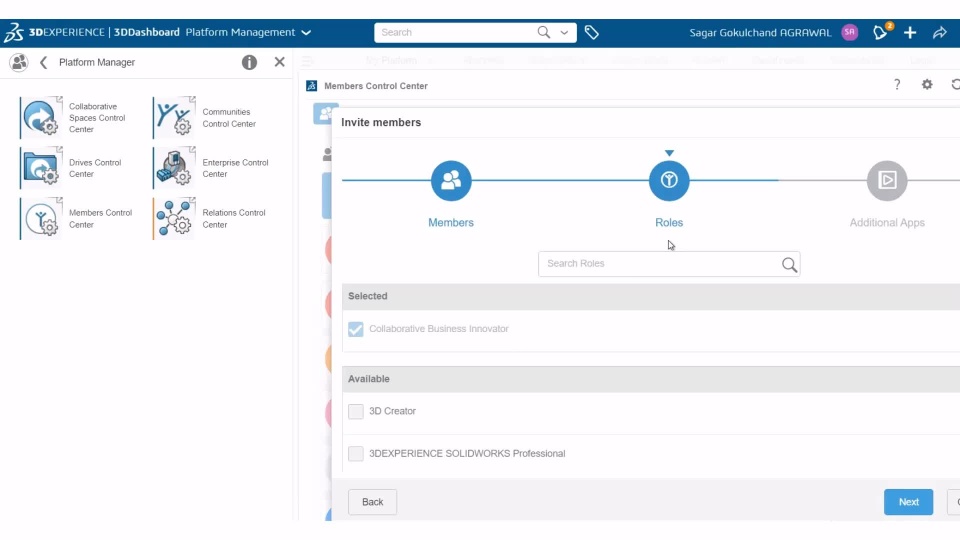Click the tag icon in top bar
Image resolution: width=960 pixels, height=540 pixels.
click(591, 32)
